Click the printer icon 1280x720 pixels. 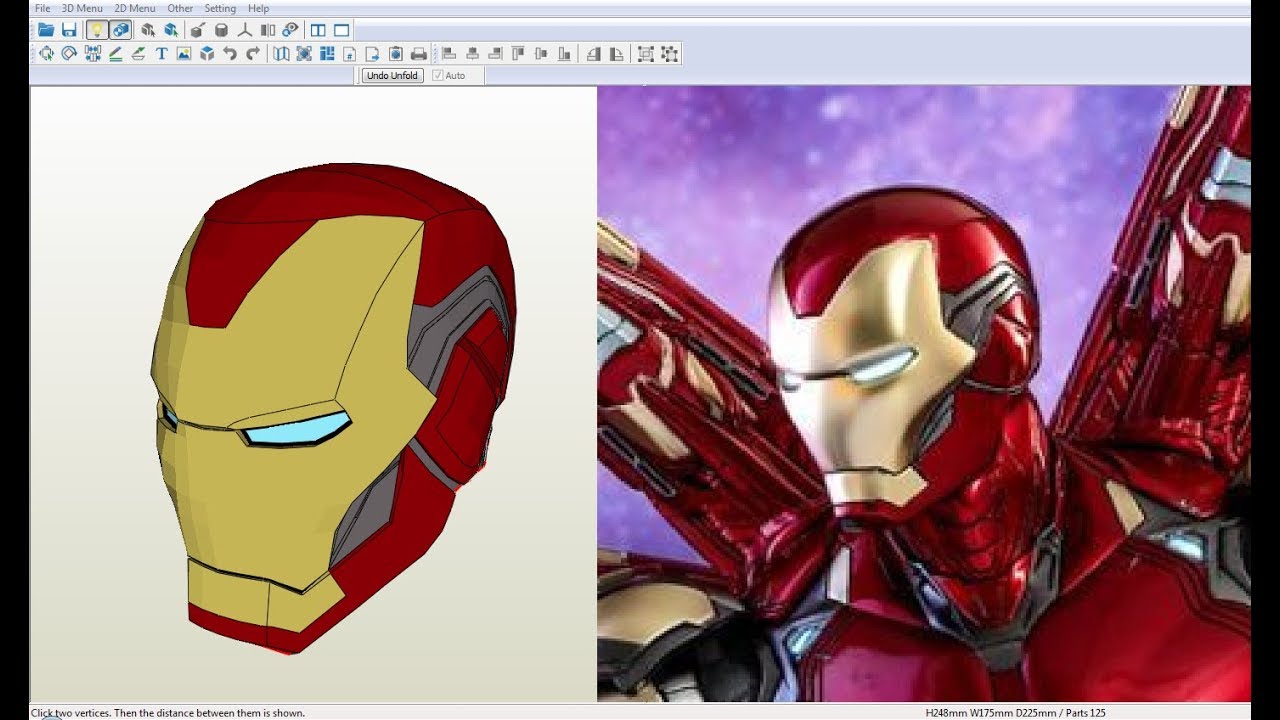coord(419,54)
